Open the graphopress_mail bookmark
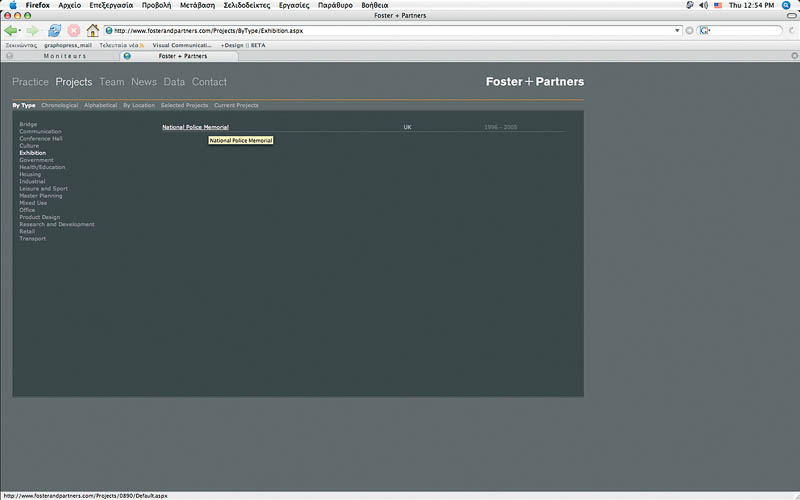800x500 pixels. (68, 45)
